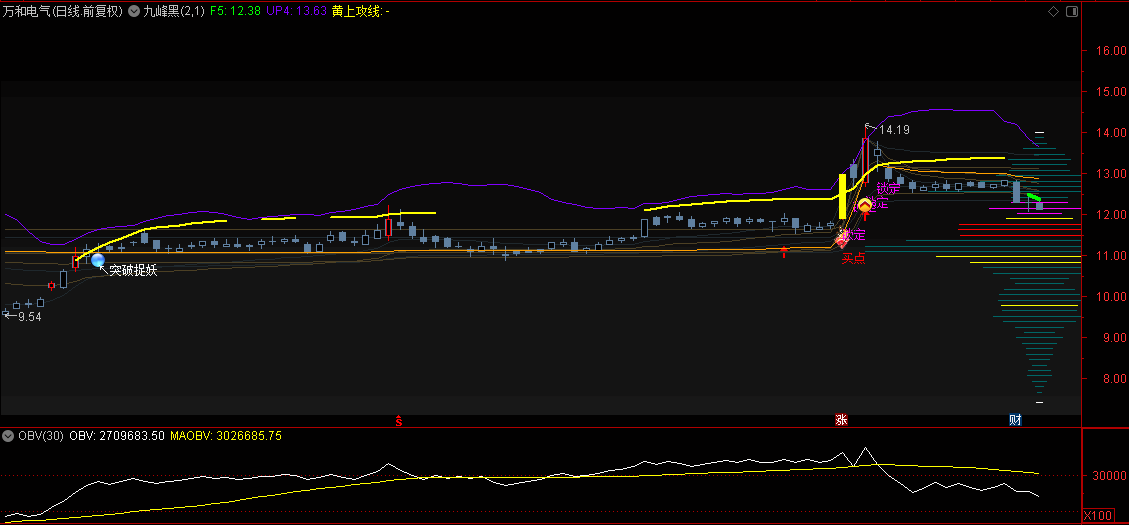Click the MAOBV value label
The image size is (1129, 525).
click(225, 436)
